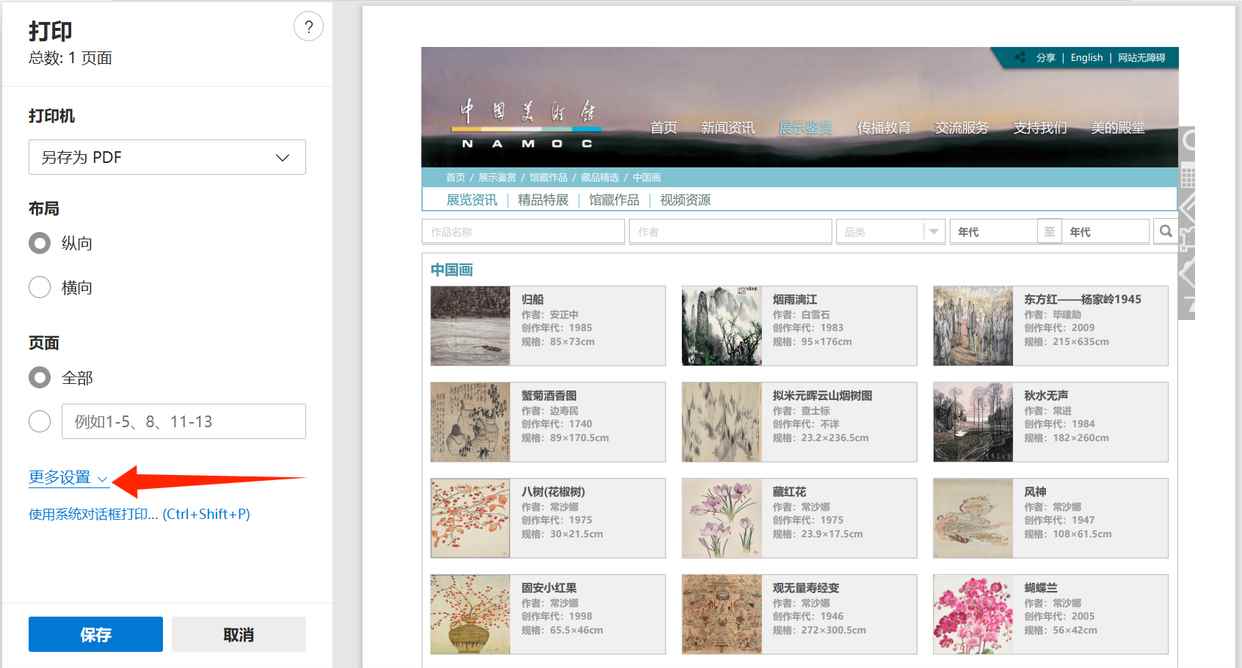Click the search magnifier icon in preview

tap(1165, 231)
